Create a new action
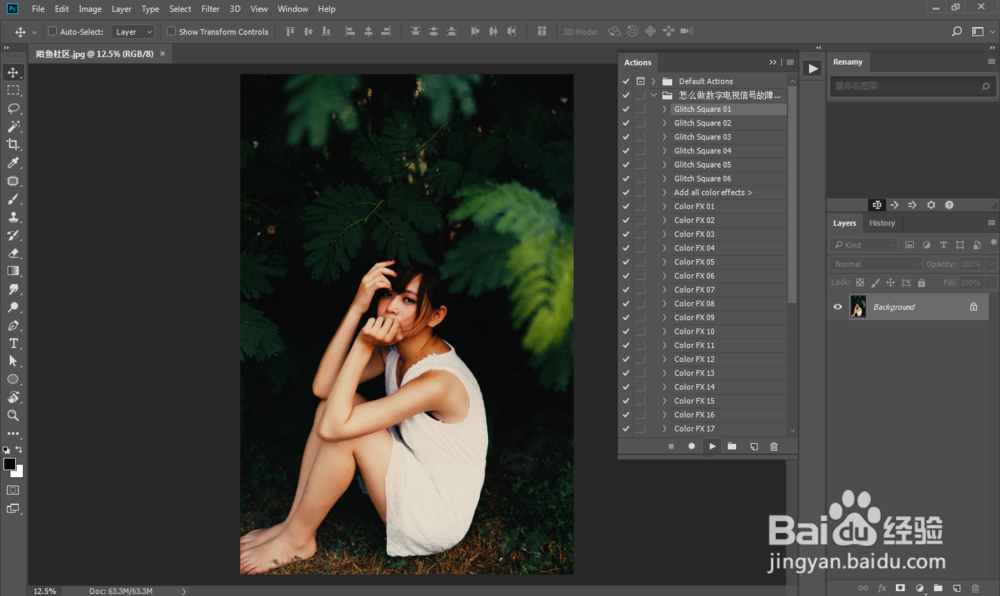 pyautogui.click(x=754, y=446)
